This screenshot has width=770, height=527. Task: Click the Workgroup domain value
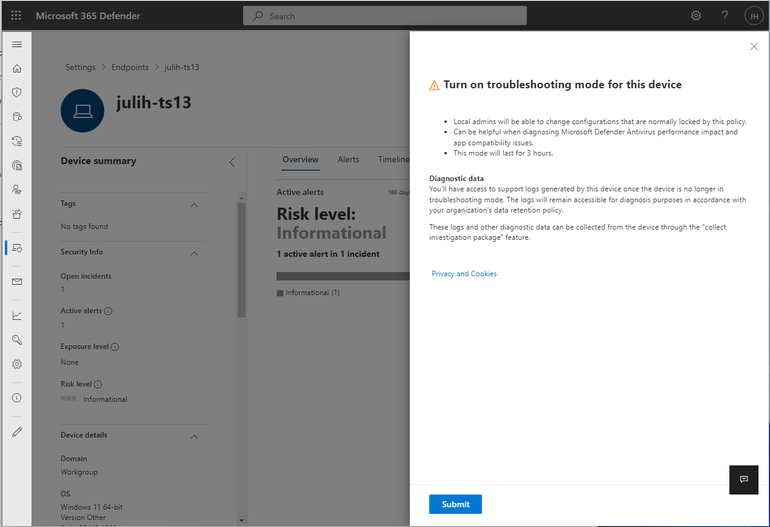tap(79, 472)
